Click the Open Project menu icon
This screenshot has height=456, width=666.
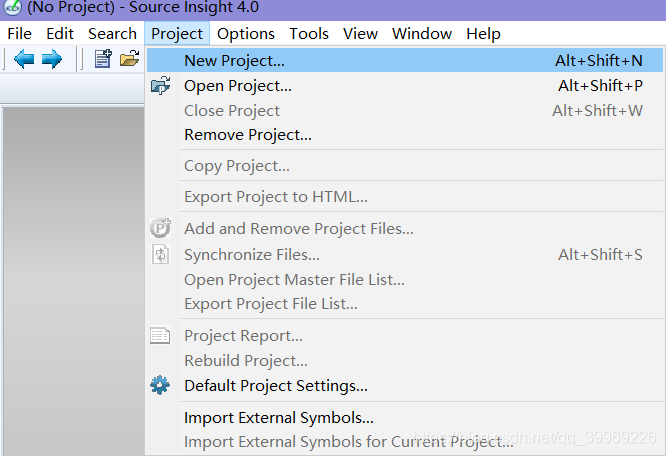click(160, 86)
